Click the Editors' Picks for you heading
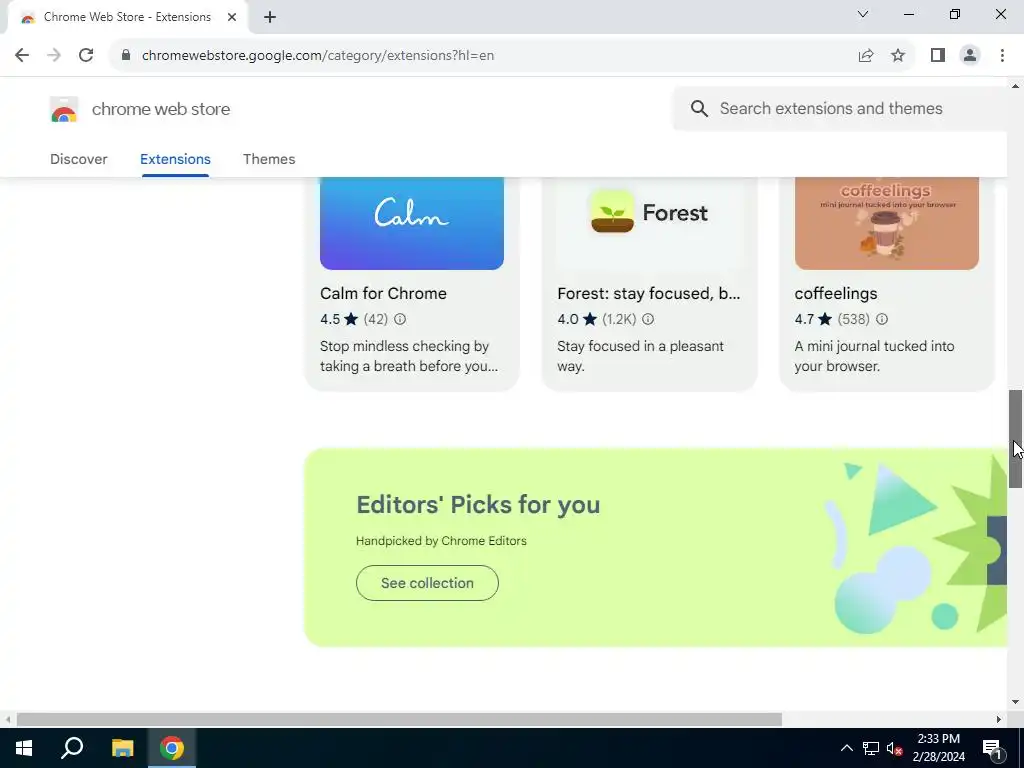This screenshot has width=1024, height=768. pos(478,505)
